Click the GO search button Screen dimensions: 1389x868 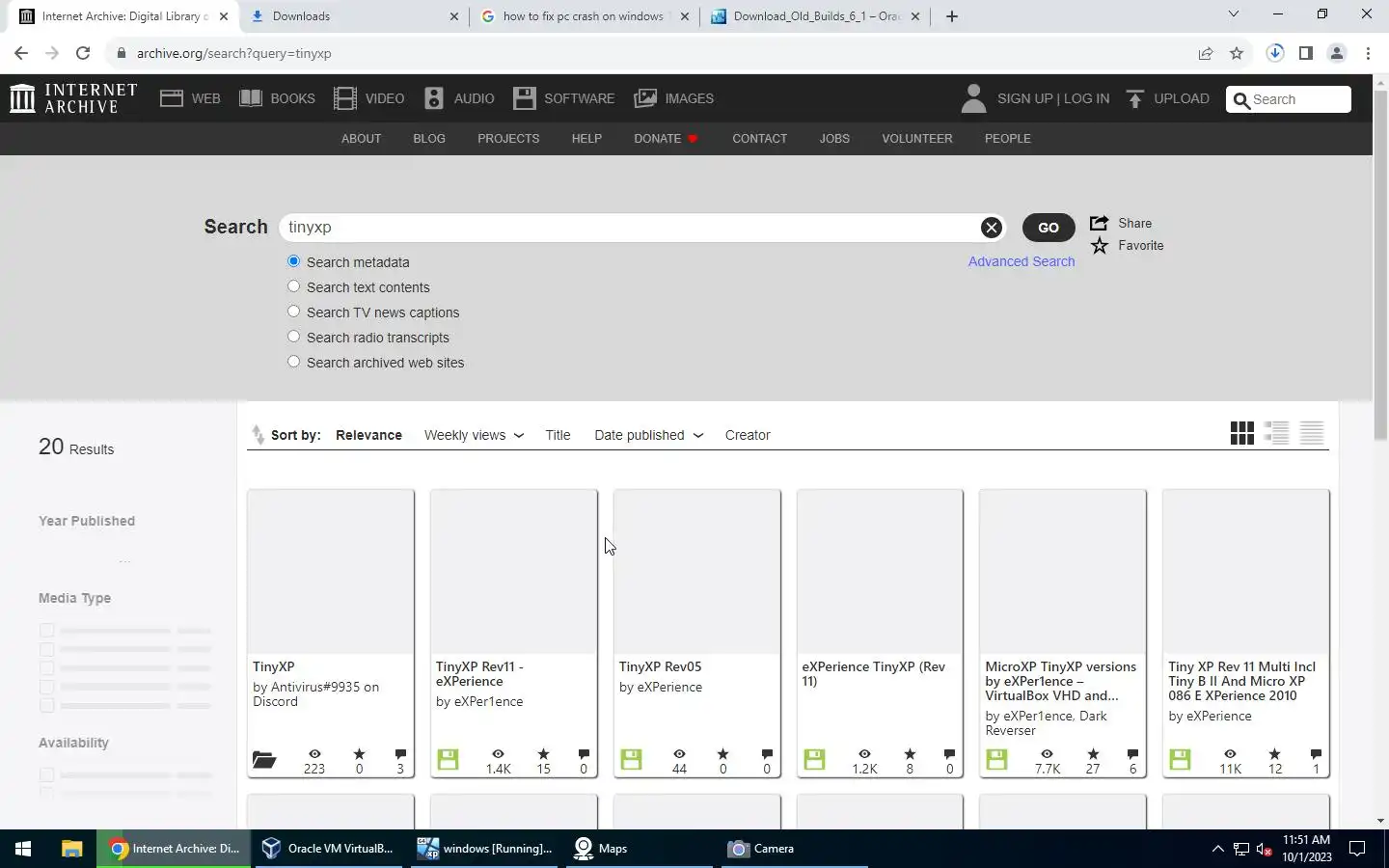(x=1049, y=228)
